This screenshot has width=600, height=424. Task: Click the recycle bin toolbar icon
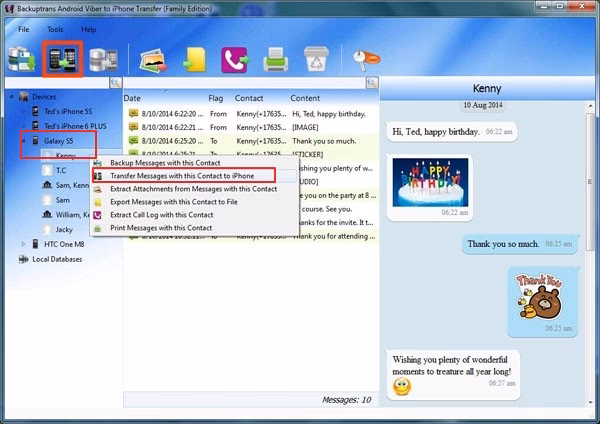(x=317, y=60)
